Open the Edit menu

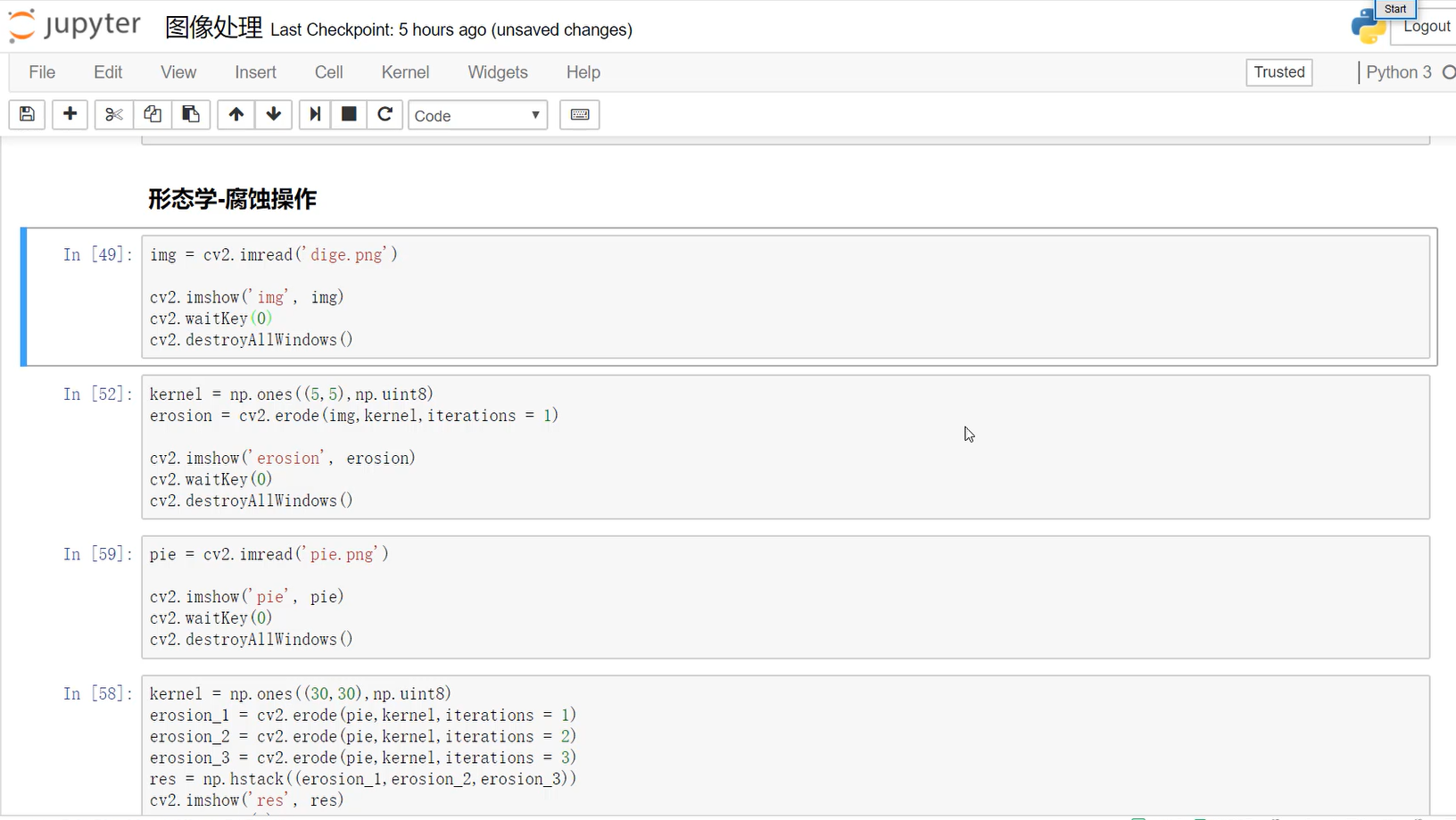(x=108, y=72)
